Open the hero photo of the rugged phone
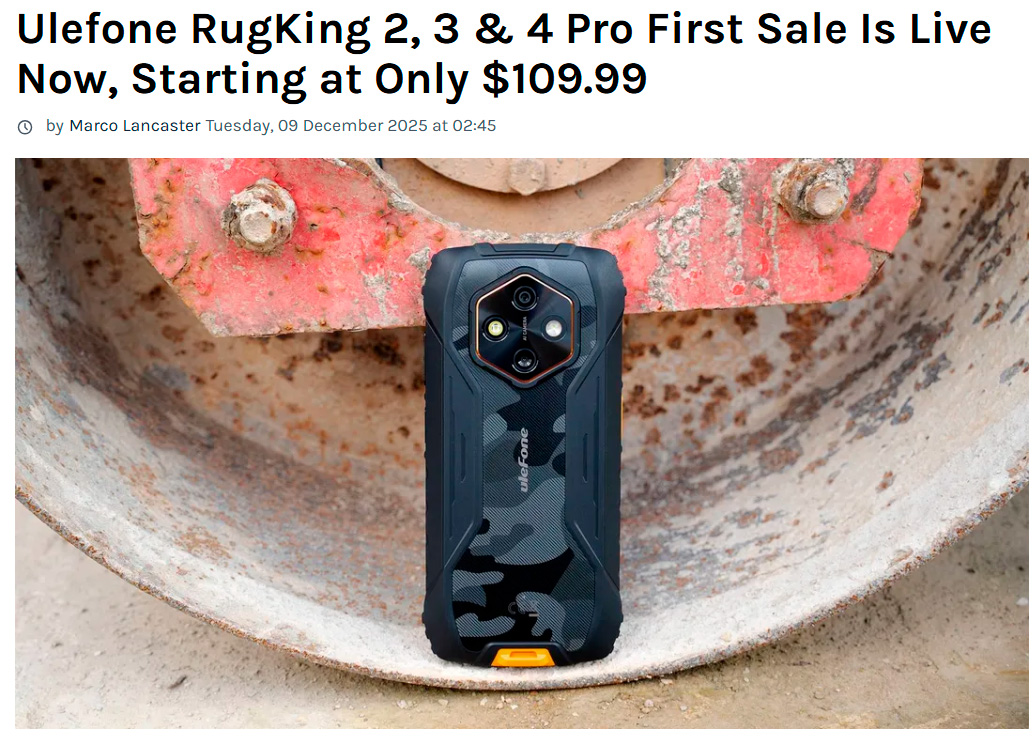Image resolution: width=1033 pixels, height=736 pixels. 521,443
